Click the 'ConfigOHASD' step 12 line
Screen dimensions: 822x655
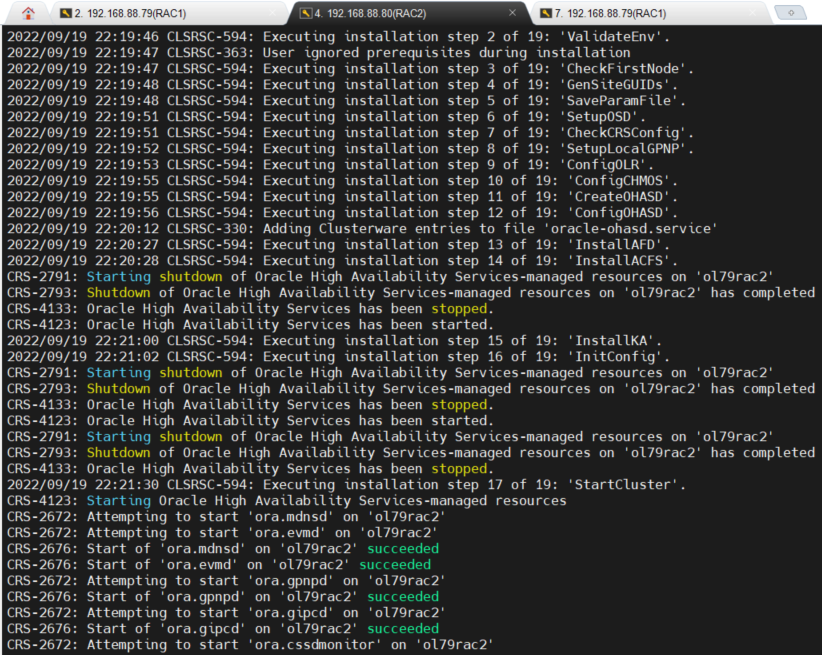point(343,213)
